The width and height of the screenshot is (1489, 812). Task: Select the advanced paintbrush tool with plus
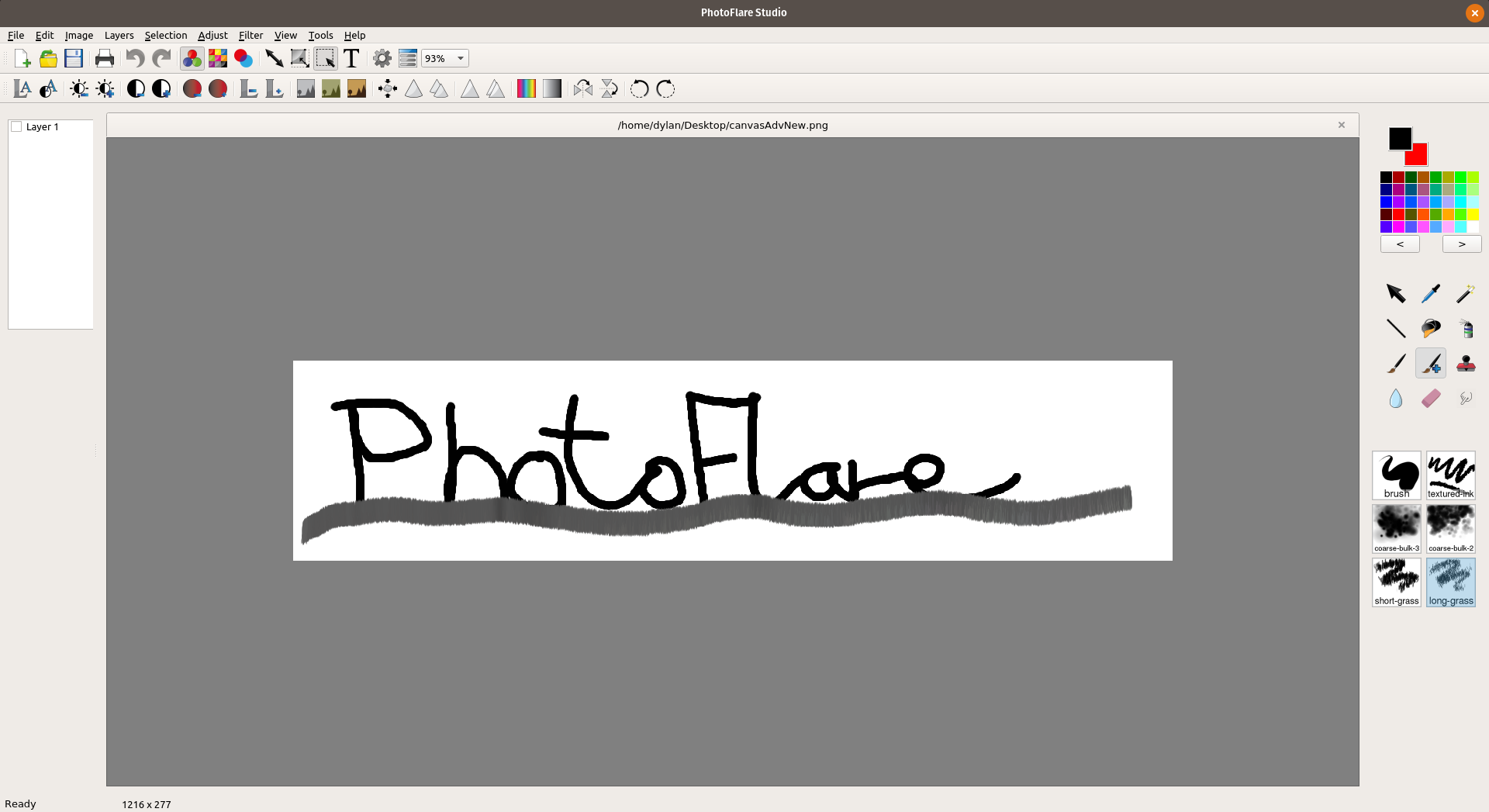[1431, 363]
